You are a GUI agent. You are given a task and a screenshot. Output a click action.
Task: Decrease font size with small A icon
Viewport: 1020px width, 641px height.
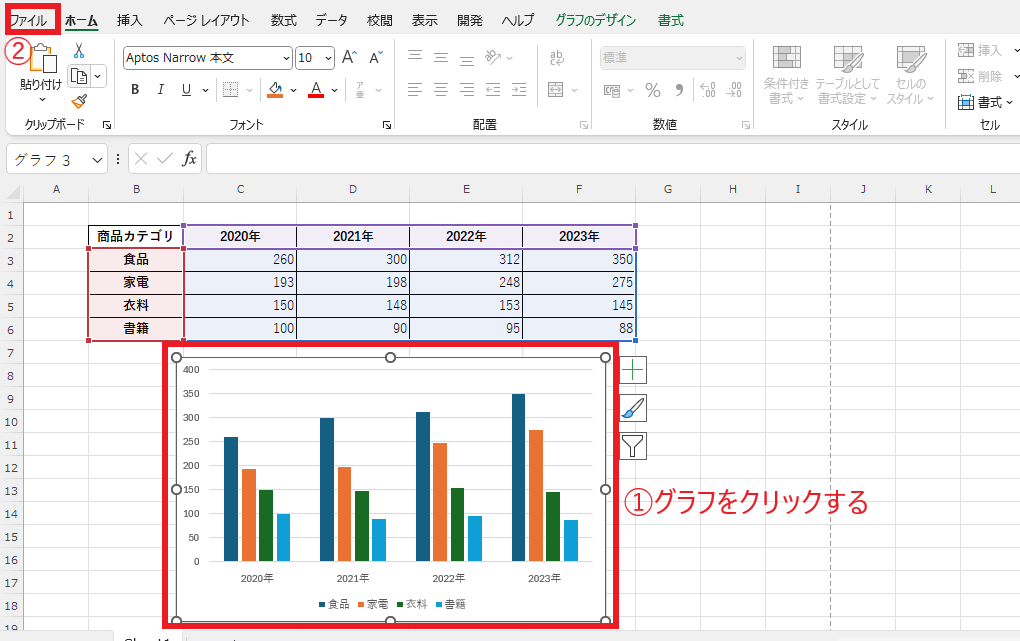point(376,57)
